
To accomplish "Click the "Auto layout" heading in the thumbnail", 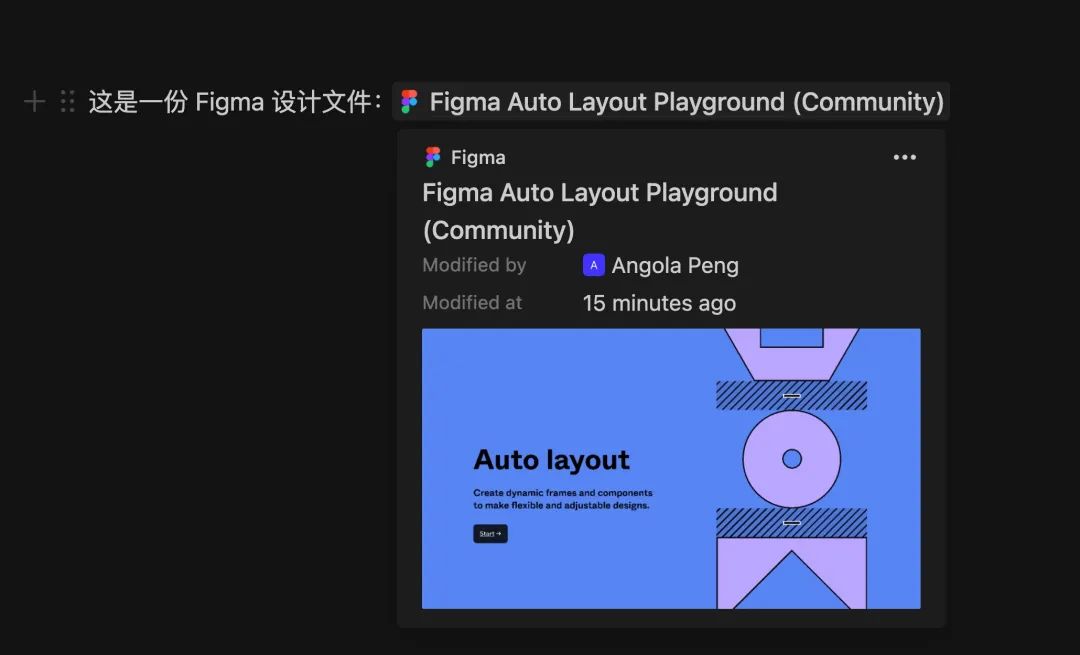I will [x=551, y=460].
